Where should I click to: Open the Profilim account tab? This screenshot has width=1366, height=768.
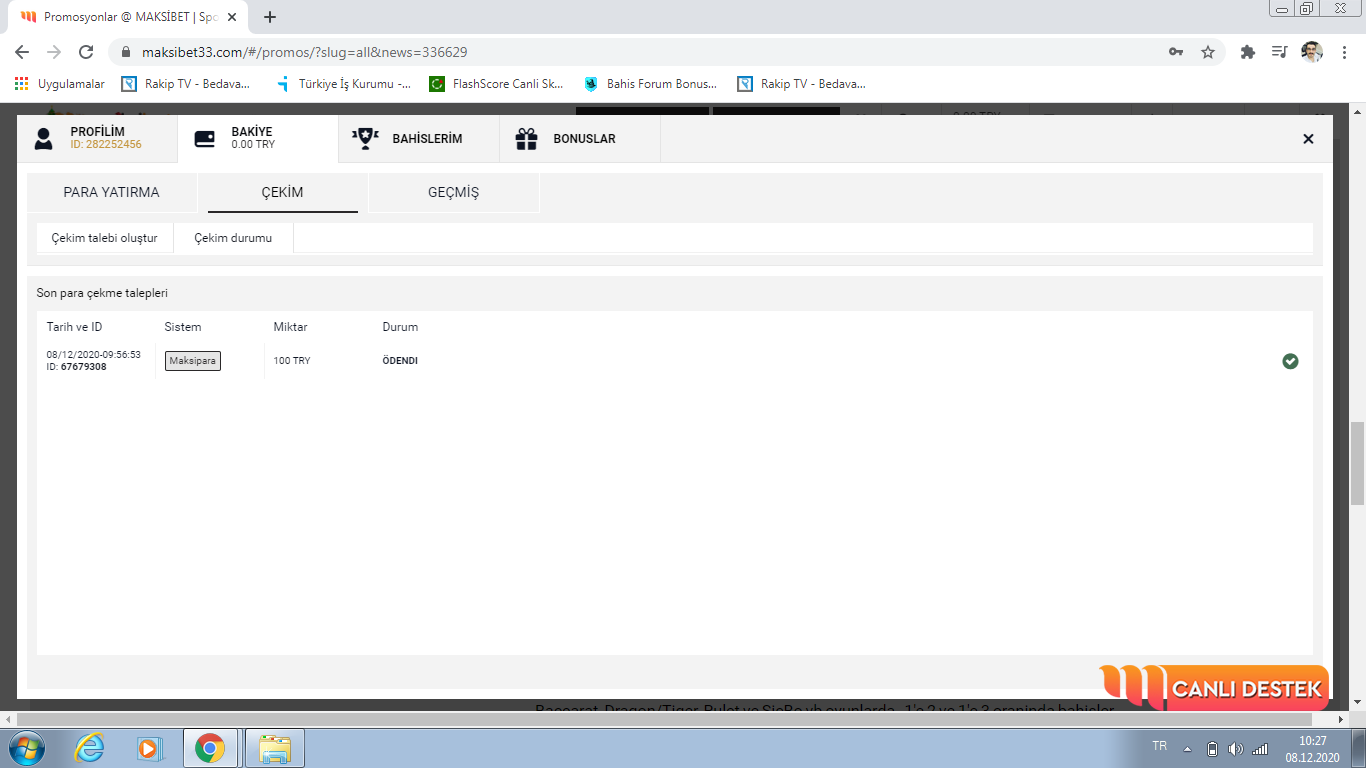coord(97,138)
